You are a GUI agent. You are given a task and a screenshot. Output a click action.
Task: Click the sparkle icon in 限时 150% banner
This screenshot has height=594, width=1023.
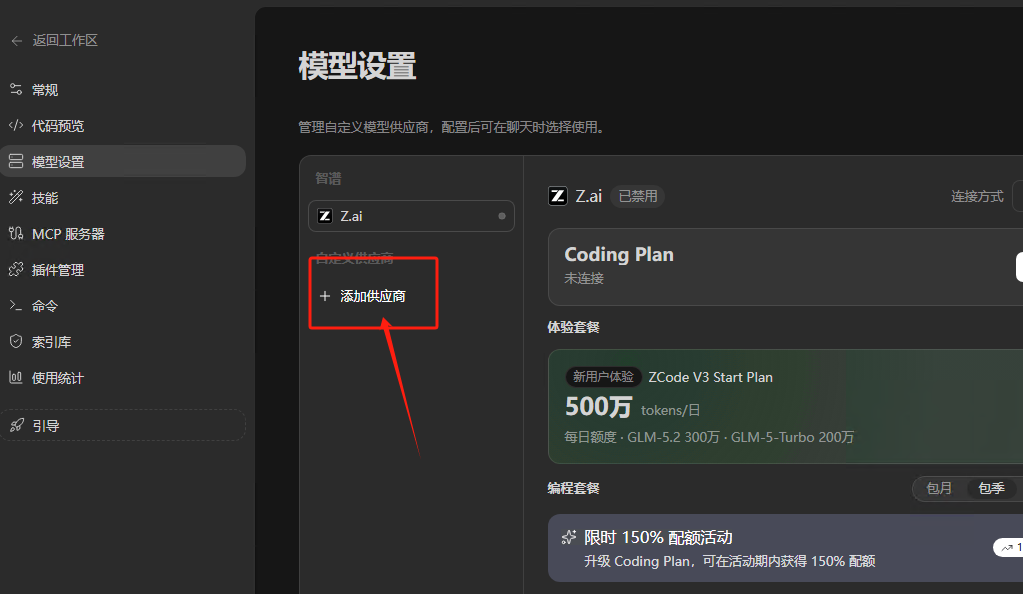569,537
